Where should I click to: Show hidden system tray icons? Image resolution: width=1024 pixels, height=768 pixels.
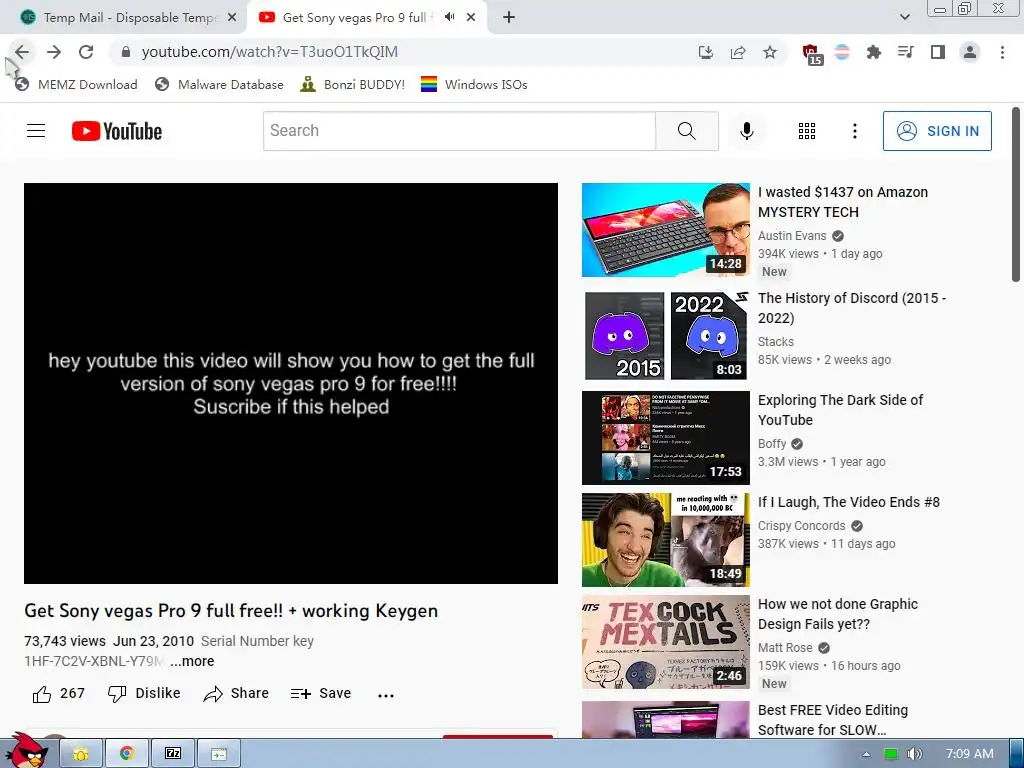point(866,754)
